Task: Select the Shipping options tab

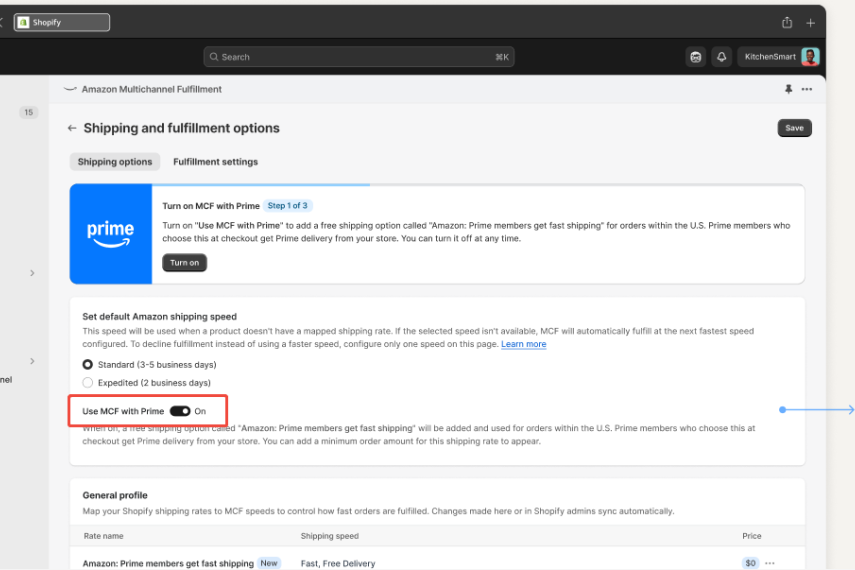Action: click(x=115, y=161)
